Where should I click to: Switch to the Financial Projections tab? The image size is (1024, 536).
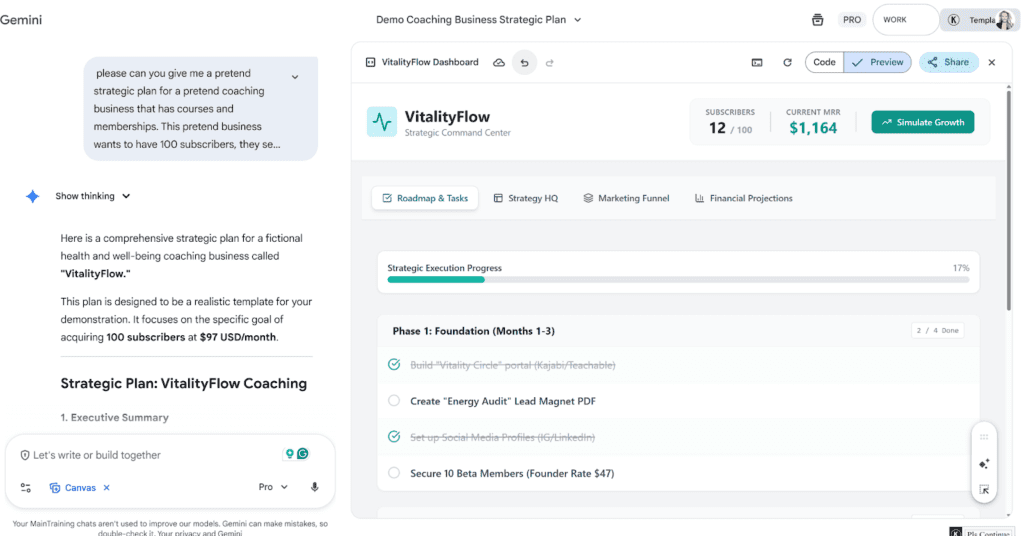(x=743, y=198)
